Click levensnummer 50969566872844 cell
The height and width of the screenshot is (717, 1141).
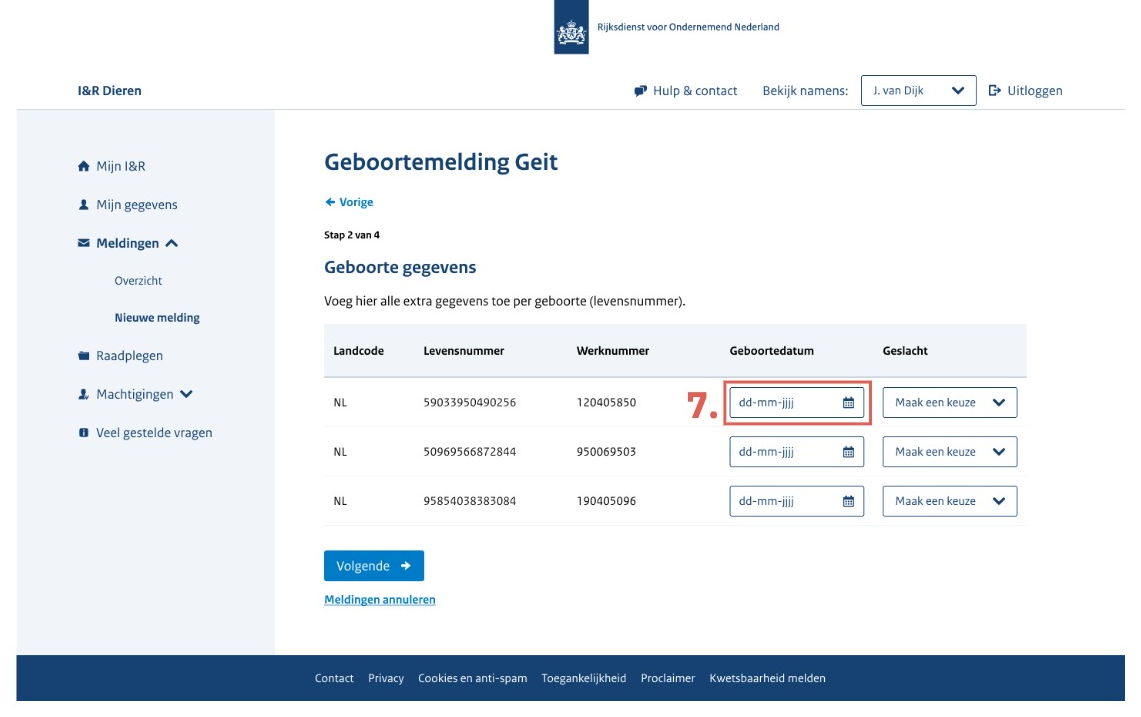pos(470,452)
